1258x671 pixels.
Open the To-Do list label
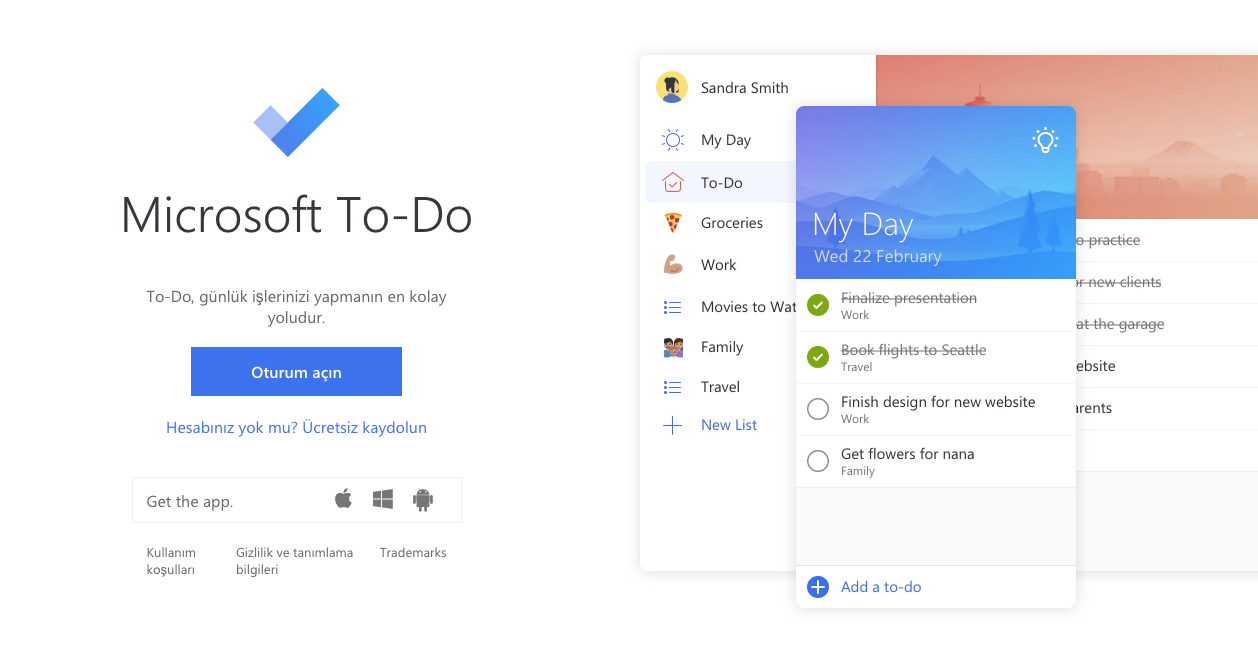click(x=722, y=182)
